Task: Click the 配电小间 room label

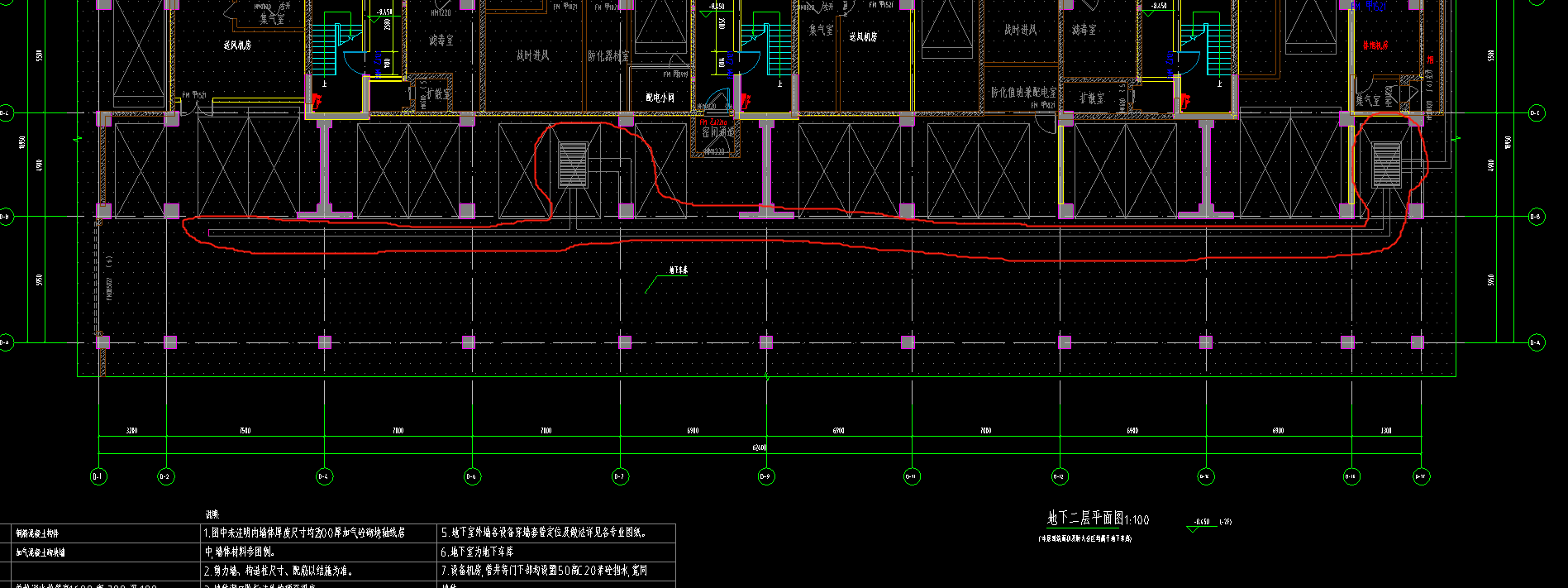Action: [x=660, y=98]
